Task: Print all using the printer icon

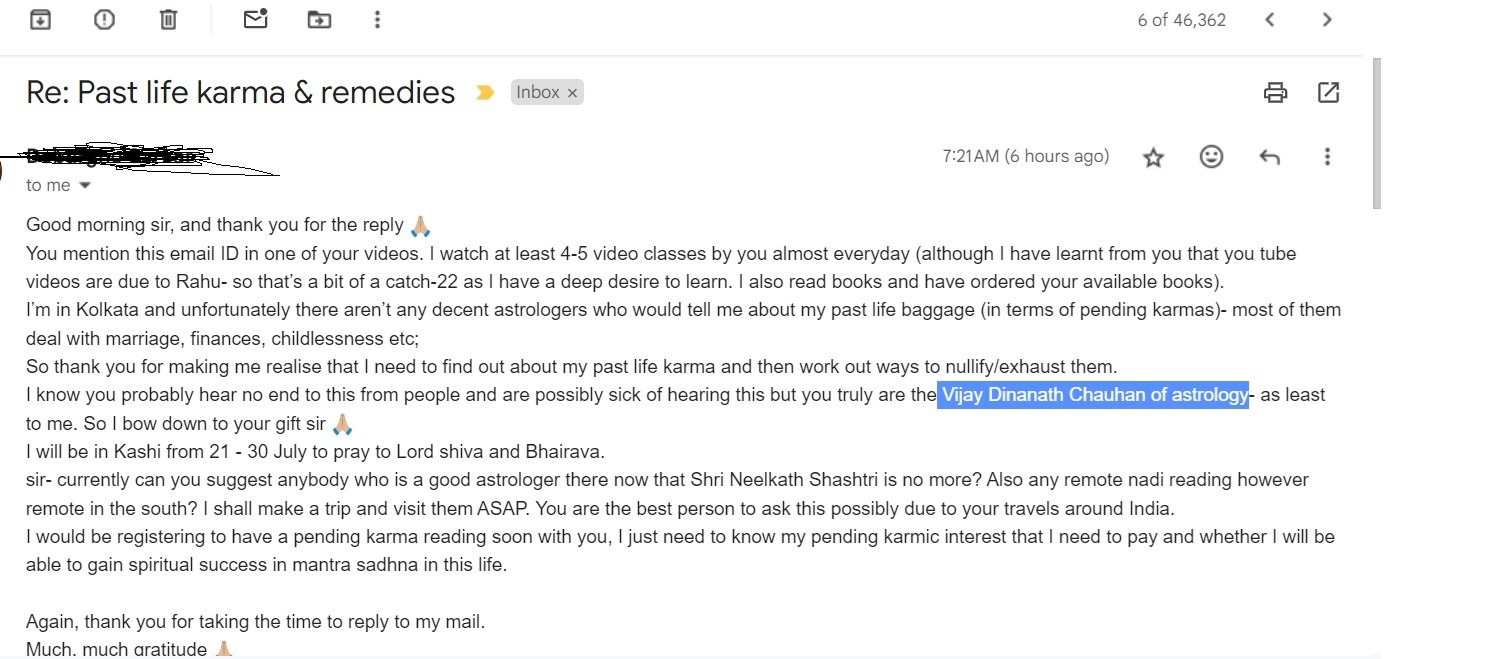Action: (x=1275, y=93)
